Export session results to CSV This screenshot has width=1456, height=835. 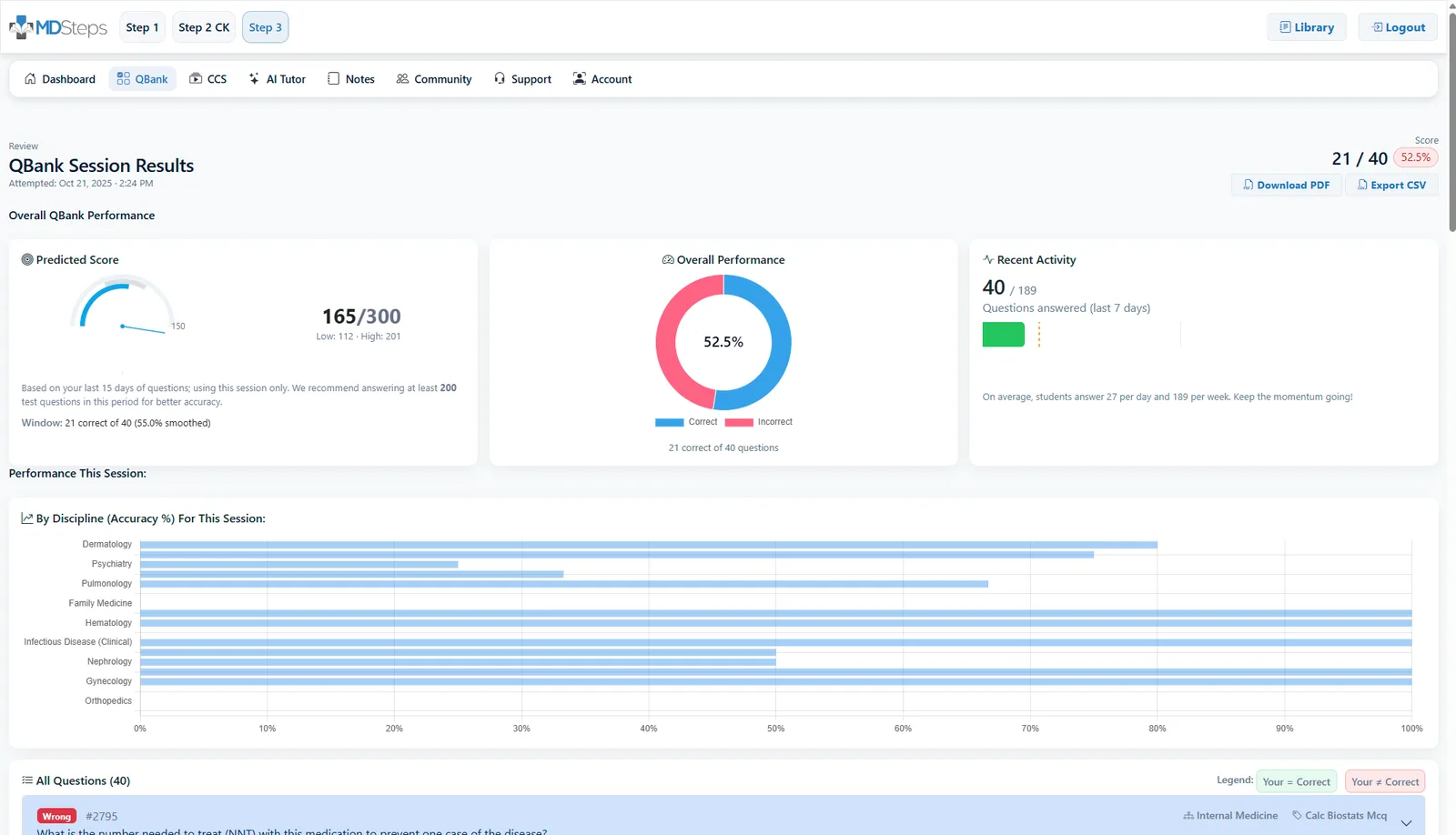click(x=1391, y=185)
